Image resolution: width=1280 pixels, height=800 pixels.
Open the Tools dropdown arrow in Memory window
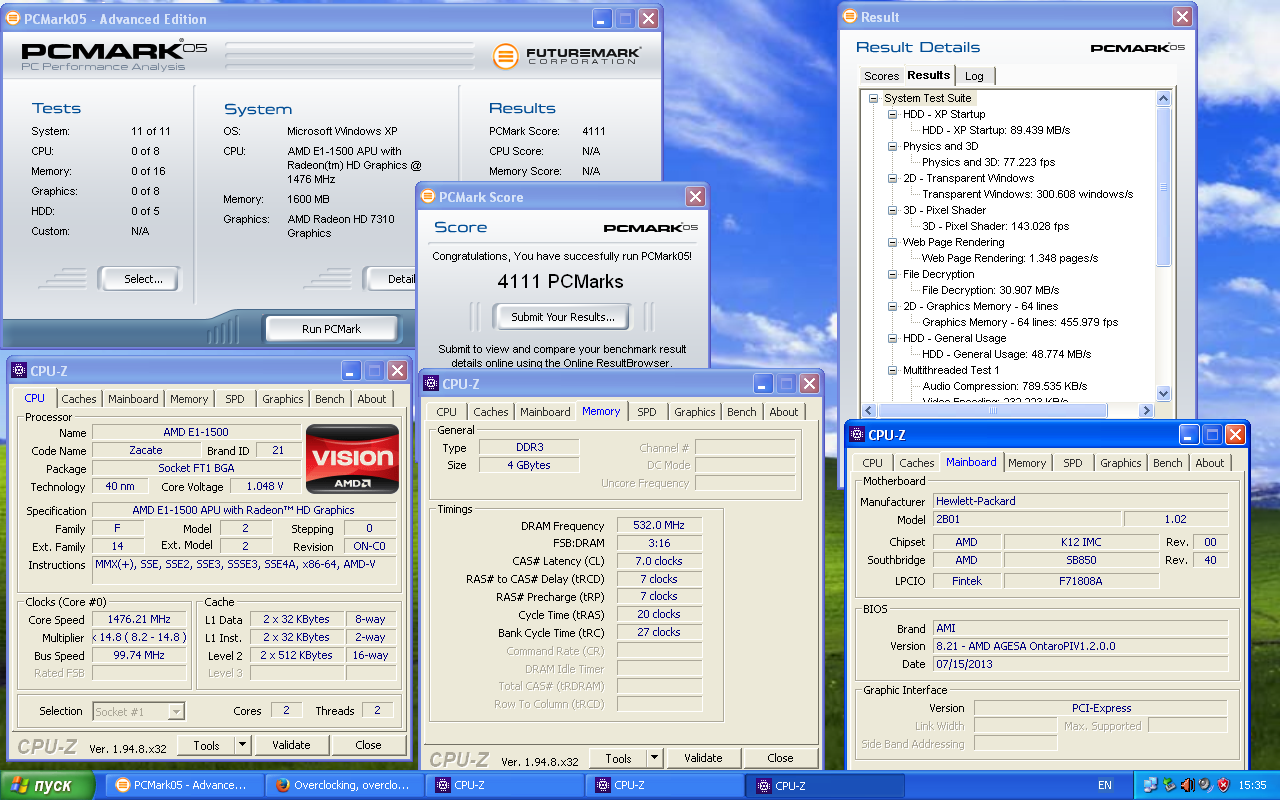[655, 758]
